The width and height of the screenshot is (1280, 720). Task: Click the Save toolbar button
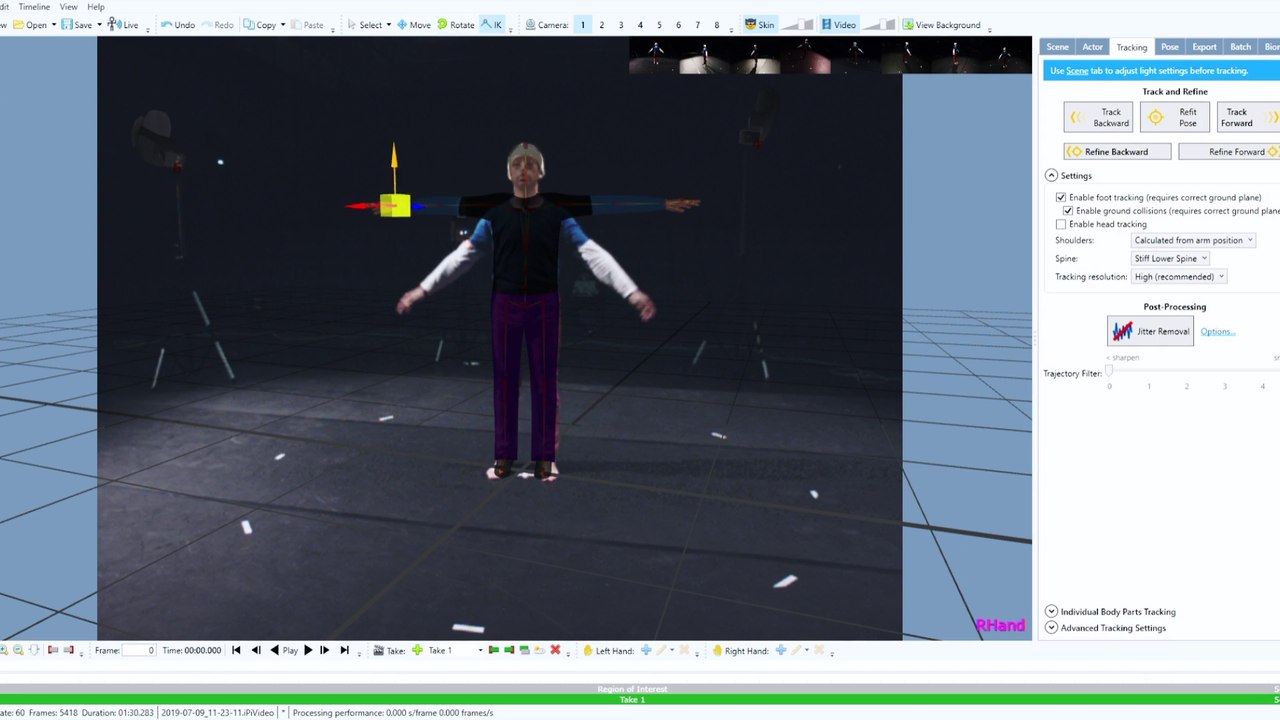[x=76, y=25]
